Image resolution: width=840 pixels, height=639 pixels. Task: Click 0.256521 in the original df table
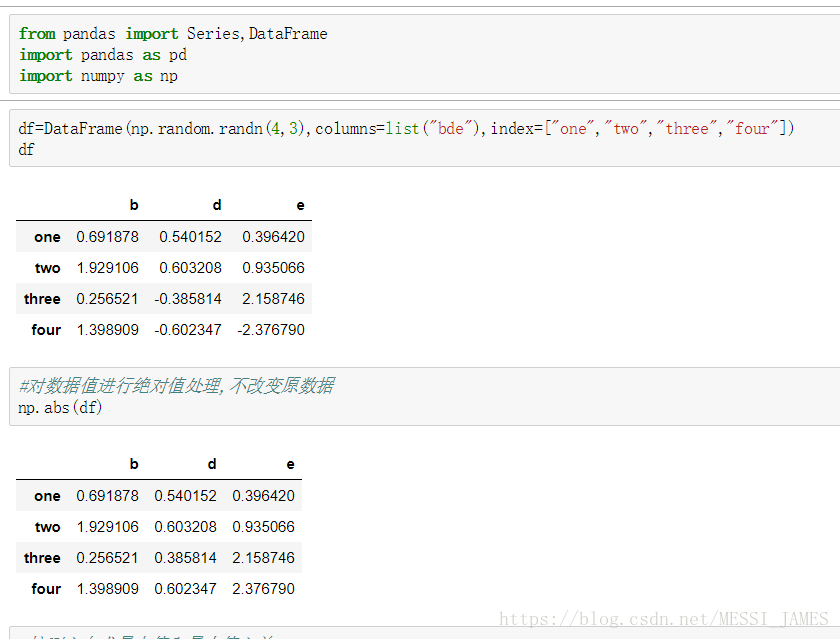107,299
